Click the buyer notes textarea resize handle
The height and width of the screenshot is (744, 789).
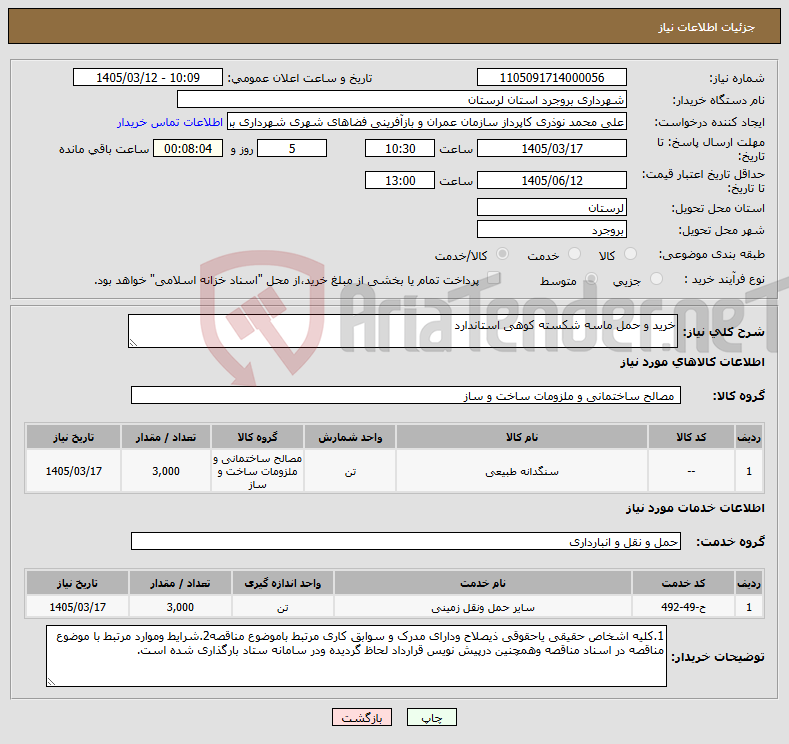coord(51,682)
